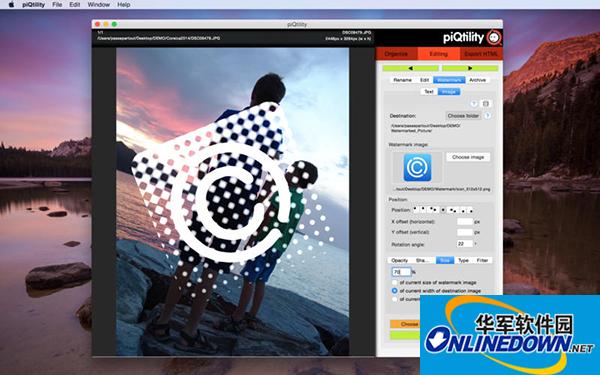Image resolution: width=600 pixels, height=375 pixels.
Task: Open the Sha... settings tab
Action: (x=422, y=260)
